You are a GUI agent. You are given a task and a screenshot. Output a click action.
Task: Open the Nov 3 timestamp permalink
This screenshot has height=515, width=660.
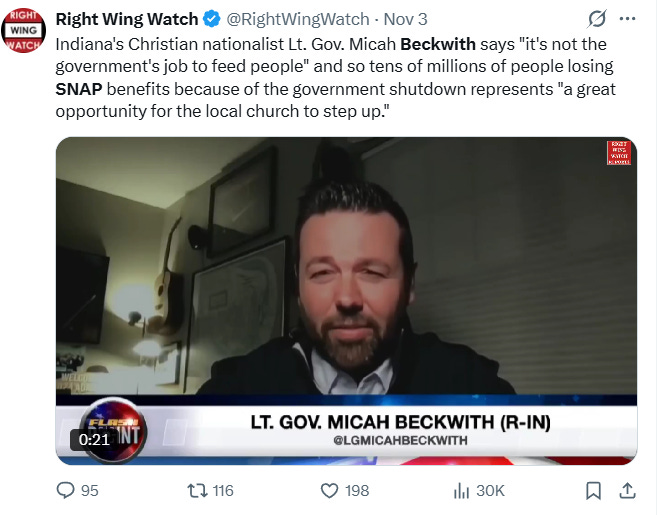click(x=405, y=19)
